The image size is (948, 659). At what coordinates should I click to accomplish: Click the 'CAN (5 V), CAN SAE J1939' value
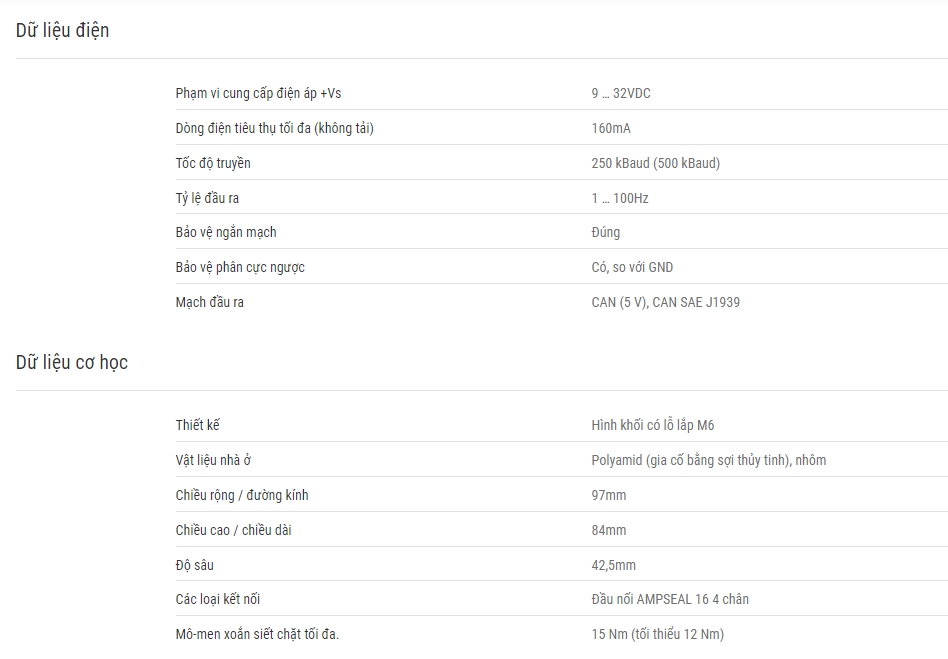pyautogui.click(x=665, y=302)
